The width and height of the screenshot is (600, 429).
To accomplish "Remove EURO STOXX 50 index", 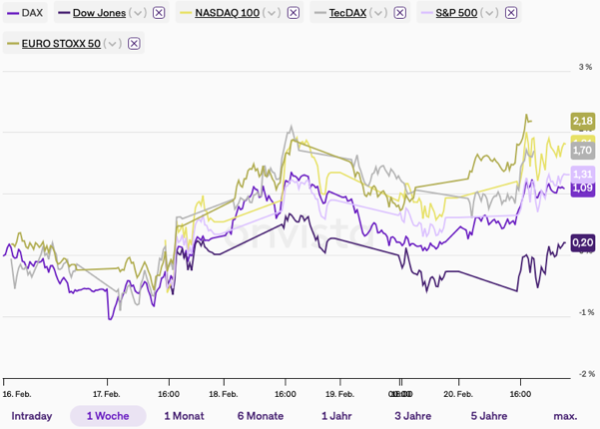I will pyautogui.click(x=134, y=43).
